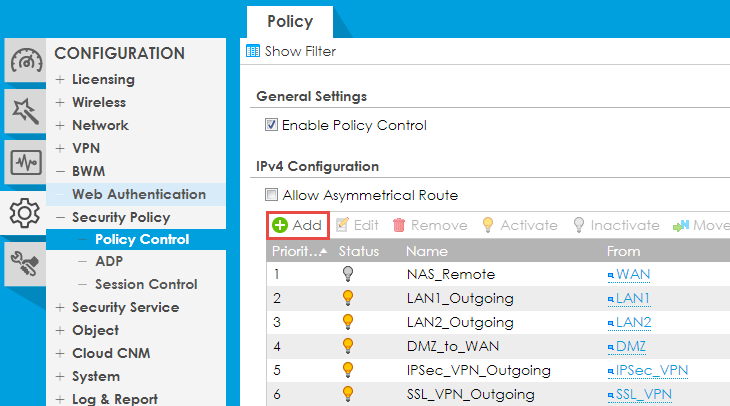730x406 pixels.
Task: Open Session Control in the sidebar
Action: click(x=145, y=284)
